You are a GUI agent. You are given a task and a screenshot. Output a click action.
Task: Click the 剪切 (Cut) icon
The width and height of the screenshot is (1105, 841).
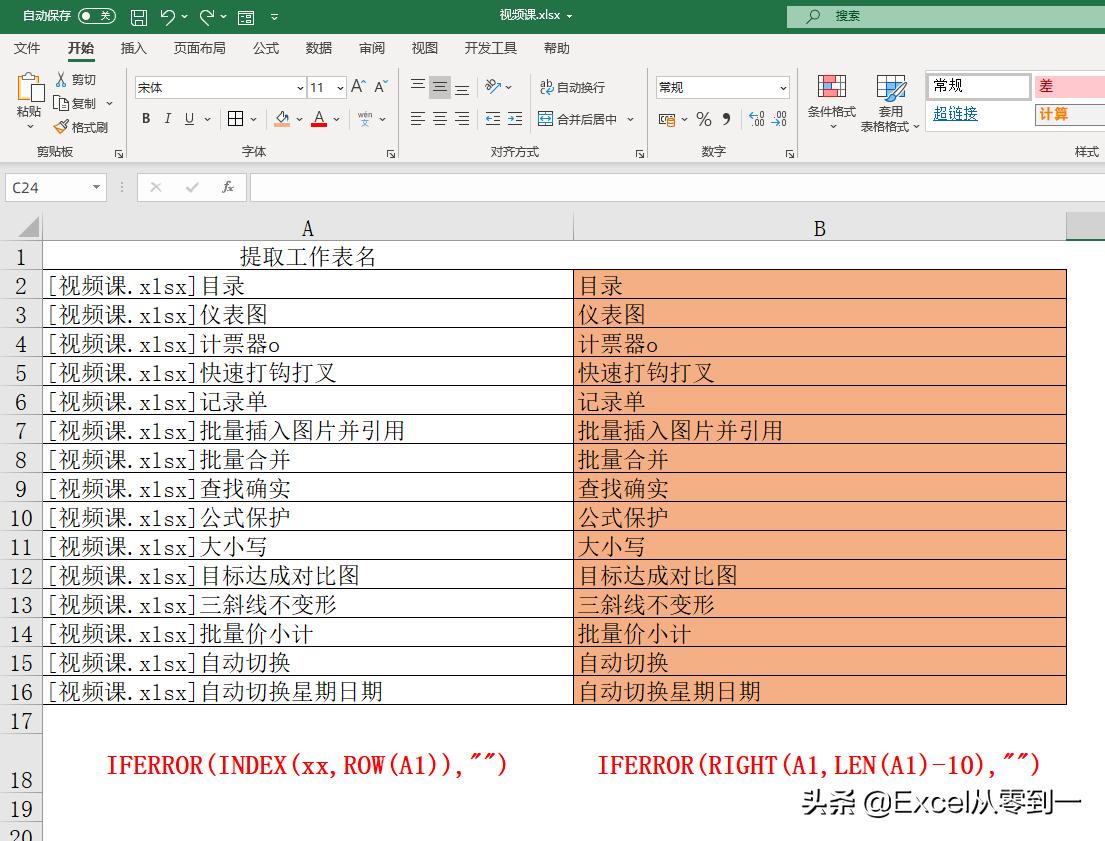click(80, 79)
